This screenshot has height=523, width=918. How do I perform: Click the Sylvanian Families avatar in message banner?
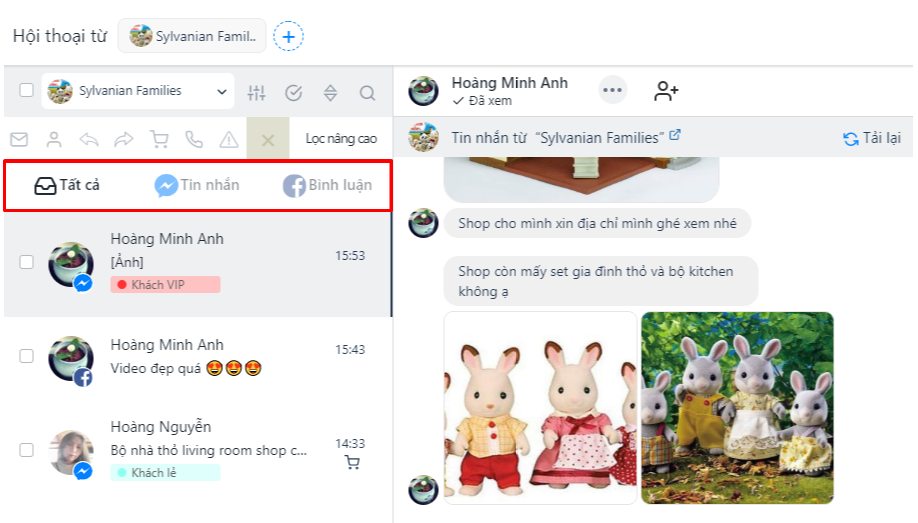[423, 138]
